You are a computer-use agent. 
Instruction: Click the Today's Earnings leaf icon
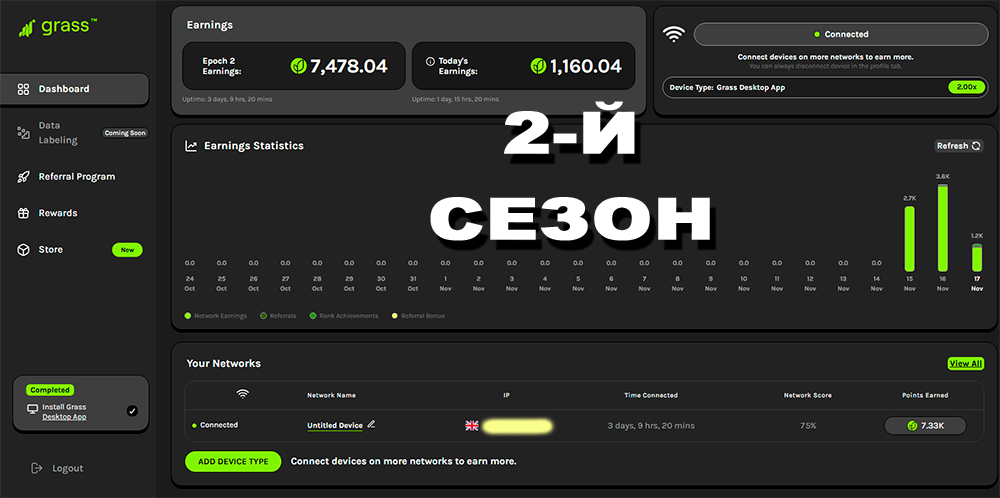(x=539, y=66)
